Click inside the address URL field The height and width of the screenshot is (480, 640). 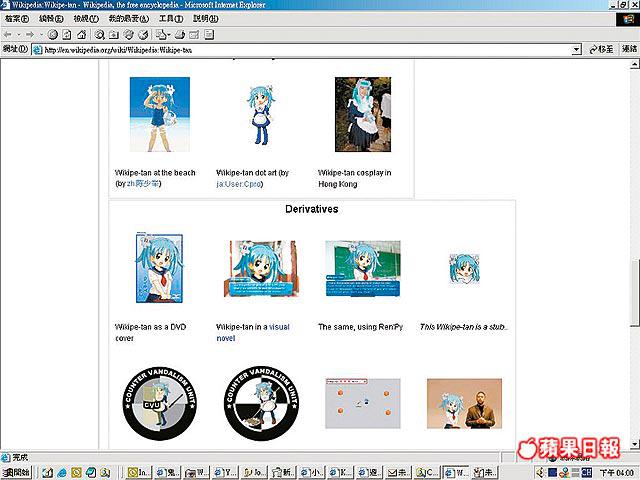point(300,49)
